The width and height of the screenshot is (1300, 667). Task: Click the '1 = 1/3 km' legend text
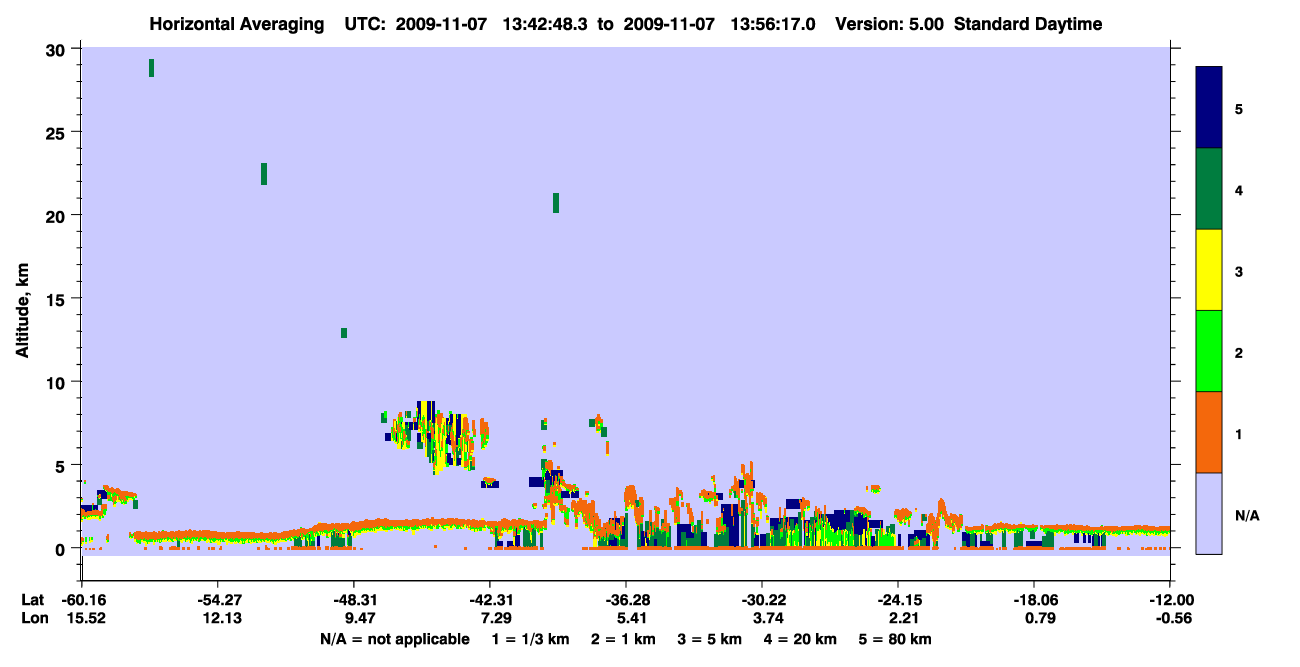click(x=530, y=639)
